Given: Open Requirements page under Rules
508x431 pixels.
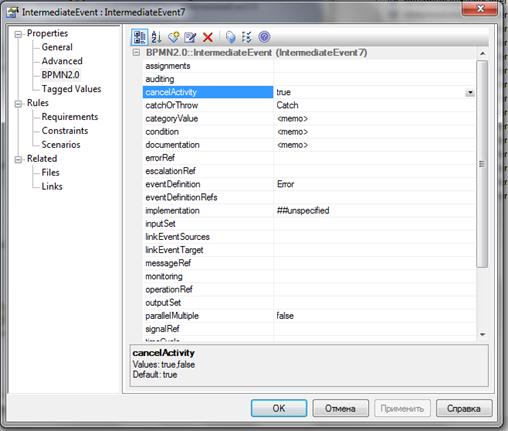Looking at the screenshot, I should tap(70, 117).
